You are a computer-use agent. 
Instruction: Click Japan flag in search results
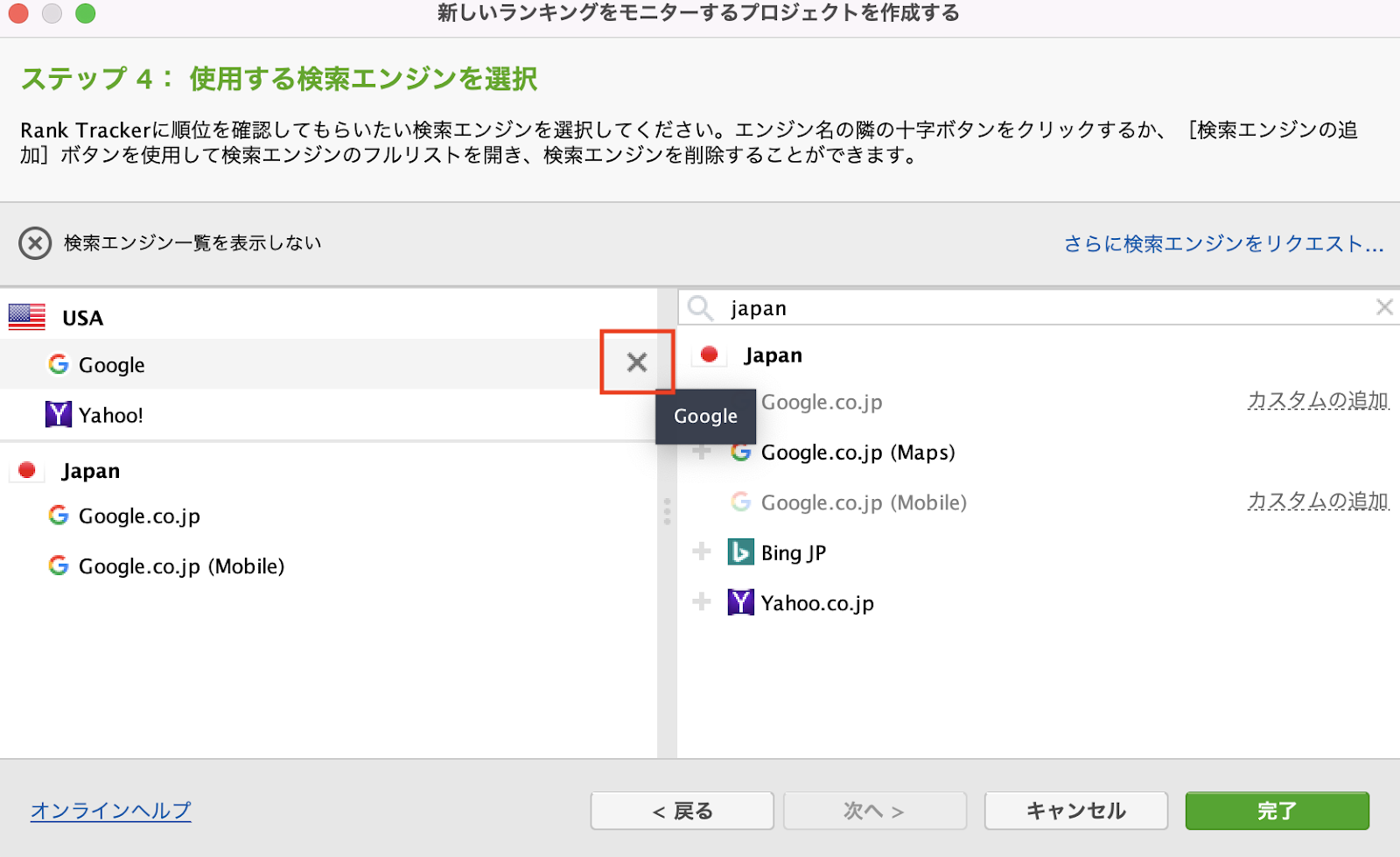click(x=709, y=355)
